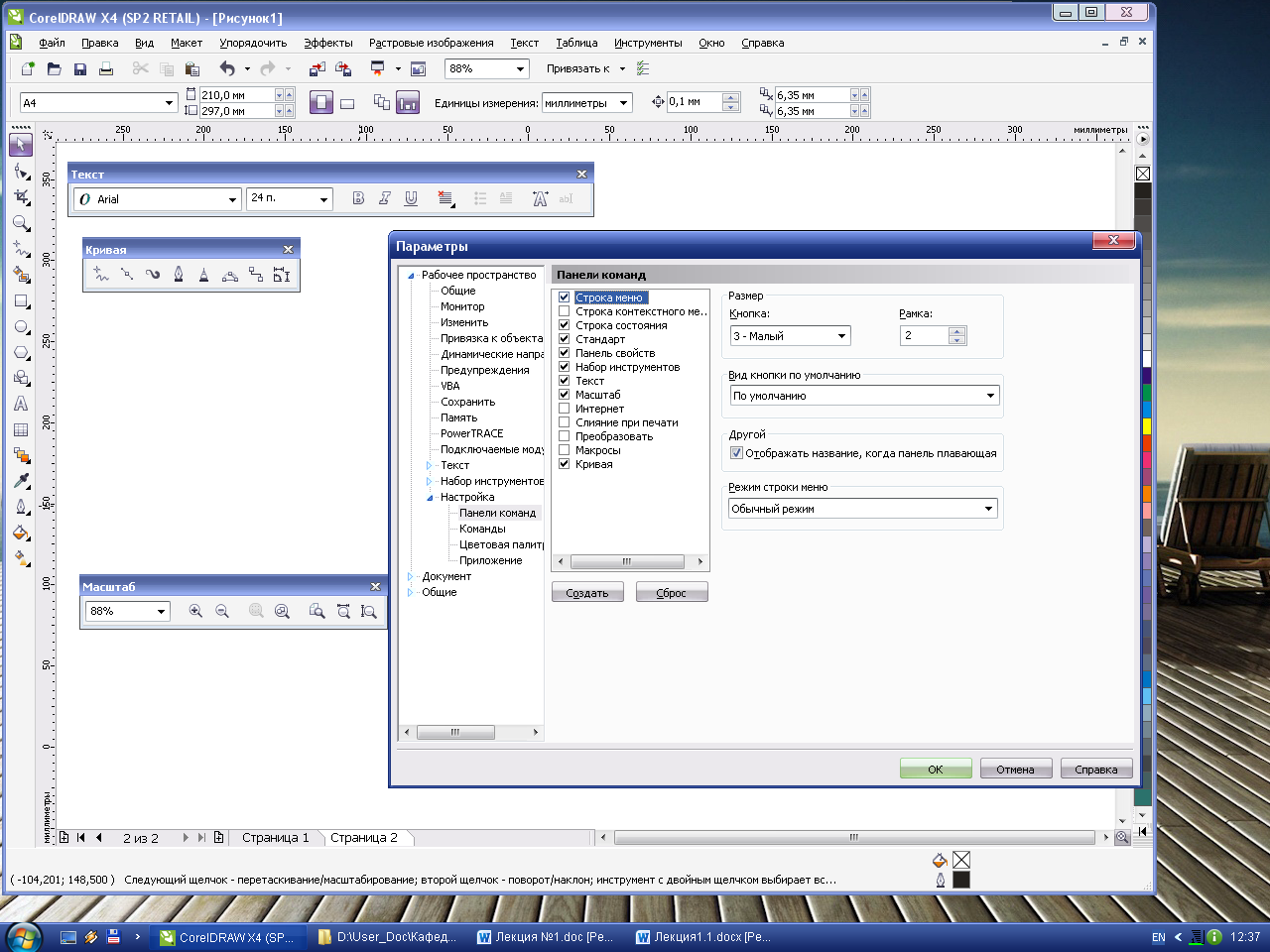This screenshot has width=1270, height=952.
Task: Select the Crop tool in the toolbox
Action: click(x=21, y=196)
